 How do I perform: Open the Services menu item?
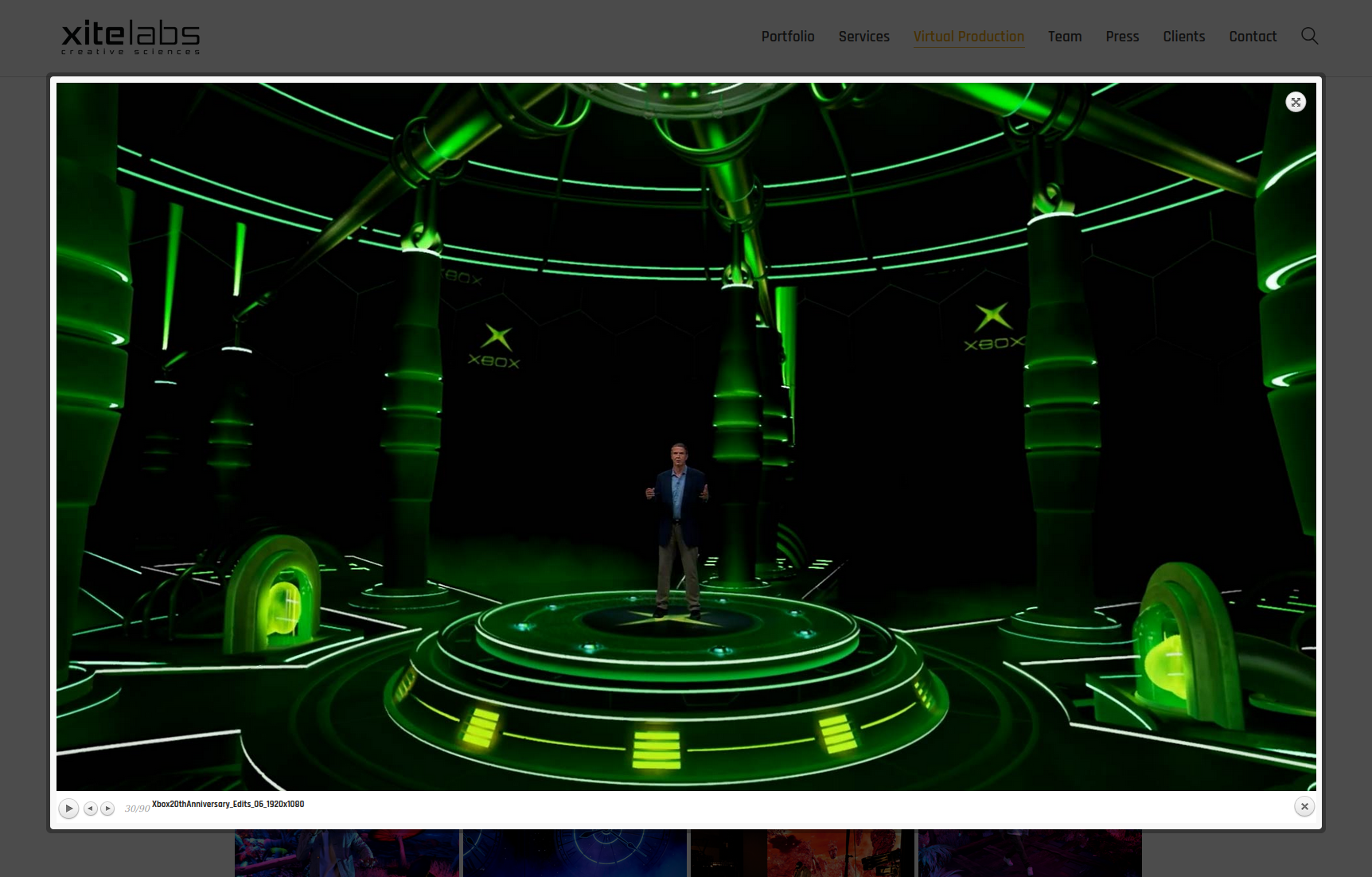pos(864,37)
